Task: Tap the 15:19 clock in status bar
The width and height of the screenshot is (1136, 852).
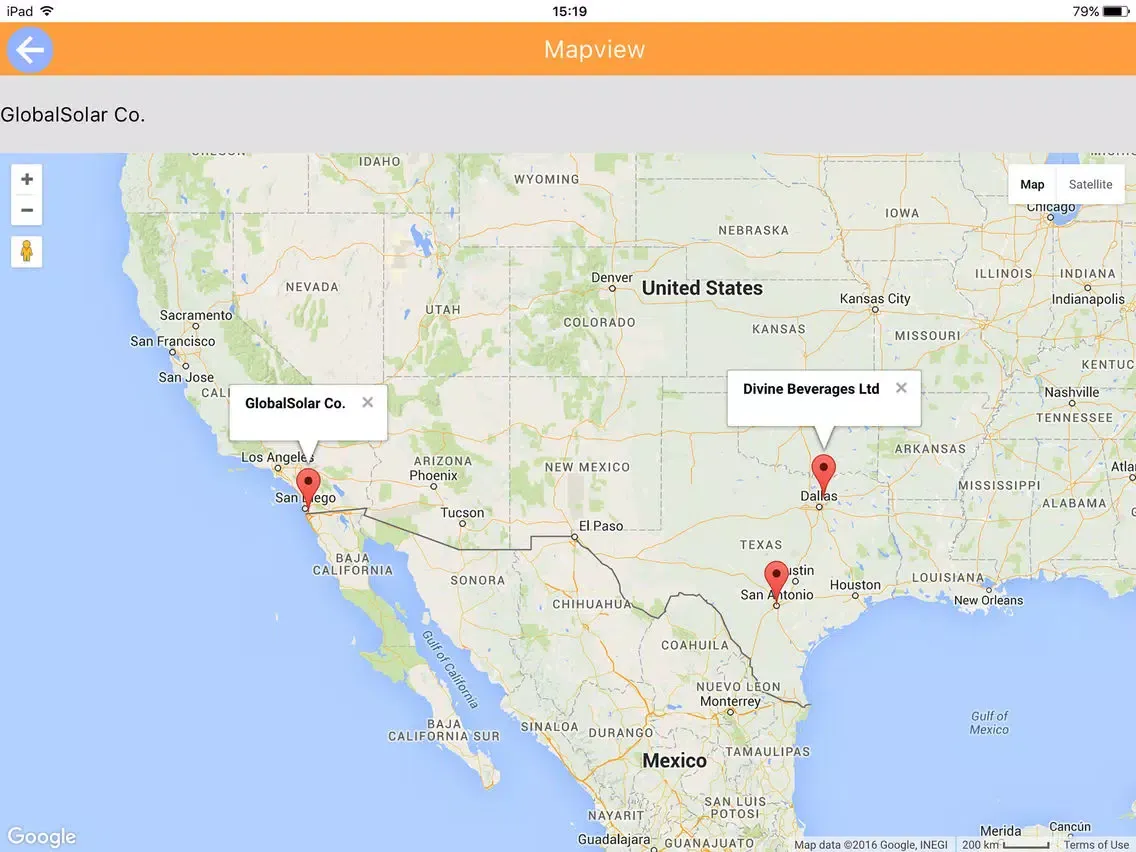Action: (x=569, y=11)
